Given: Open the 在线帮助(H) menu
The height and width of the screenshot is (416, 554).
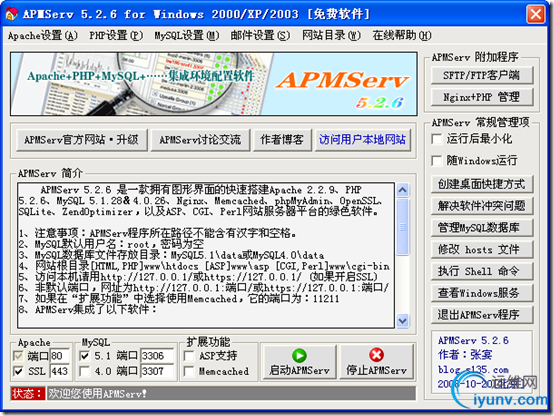Looking at the screenshot, I should click(x=402, y=35).
